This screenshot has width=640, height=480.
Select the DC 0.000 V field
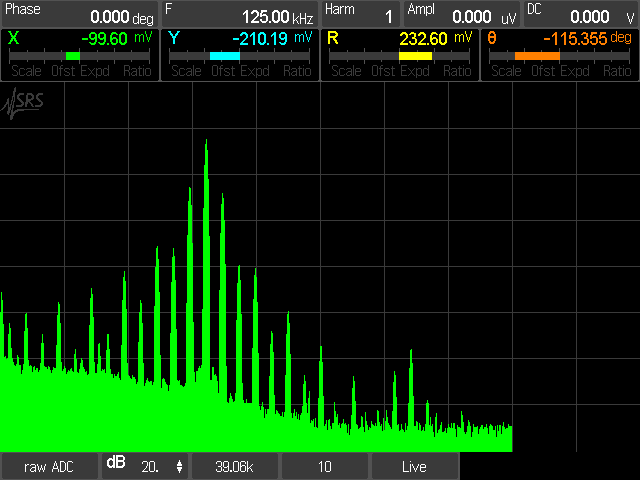(x=580, y=14)
